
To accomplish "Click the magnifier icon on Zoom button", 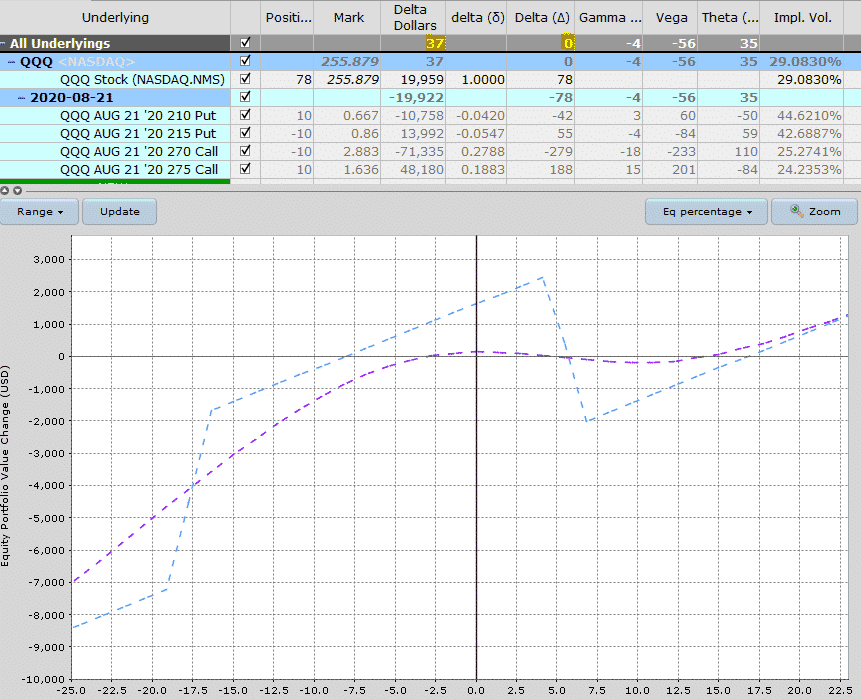I will click(796, 211).
